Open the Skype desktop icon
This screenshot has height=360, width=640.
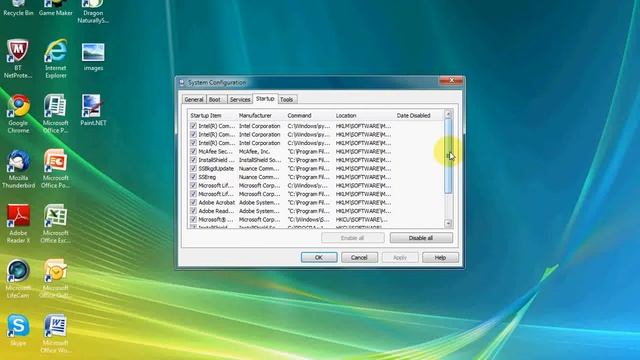click(x=18, y=330)
